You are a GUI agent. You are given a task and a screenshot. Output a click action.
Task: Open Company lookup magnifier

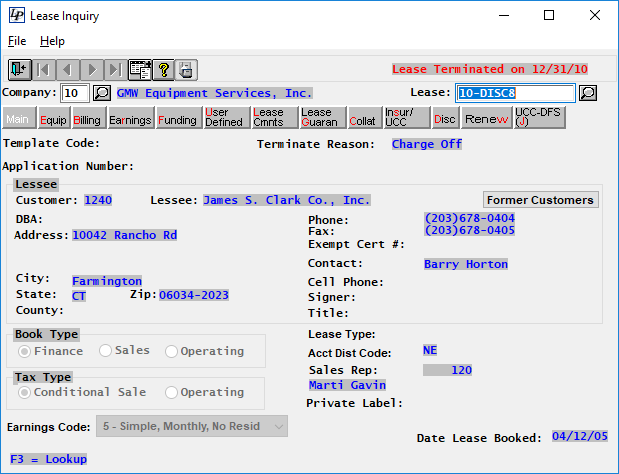point(102,93)
